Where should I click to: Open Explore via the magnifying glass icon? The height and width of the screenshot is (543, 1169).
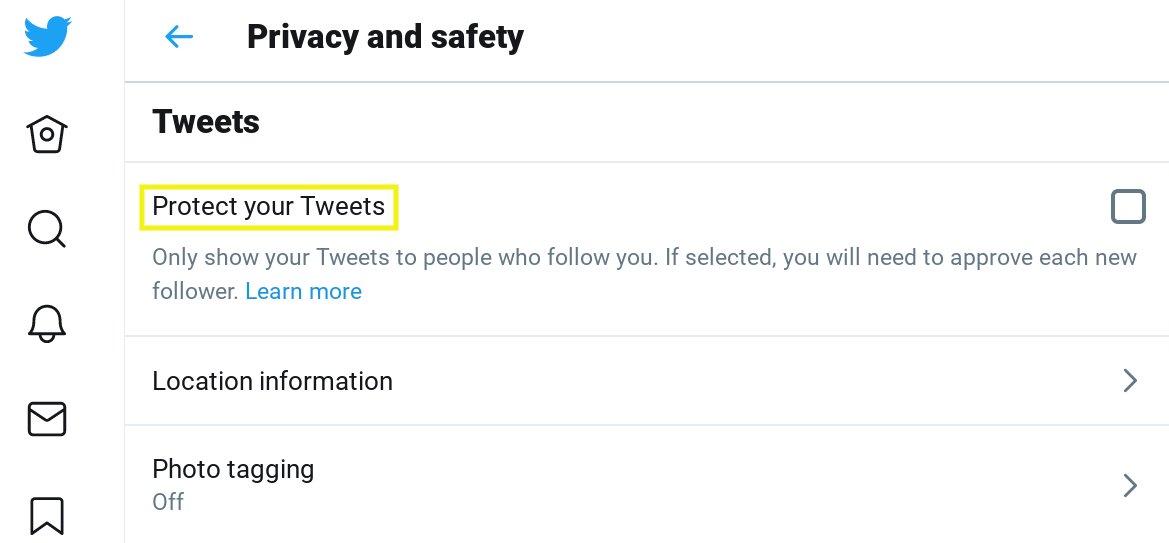pyautogui.click(x=46, y=229)
